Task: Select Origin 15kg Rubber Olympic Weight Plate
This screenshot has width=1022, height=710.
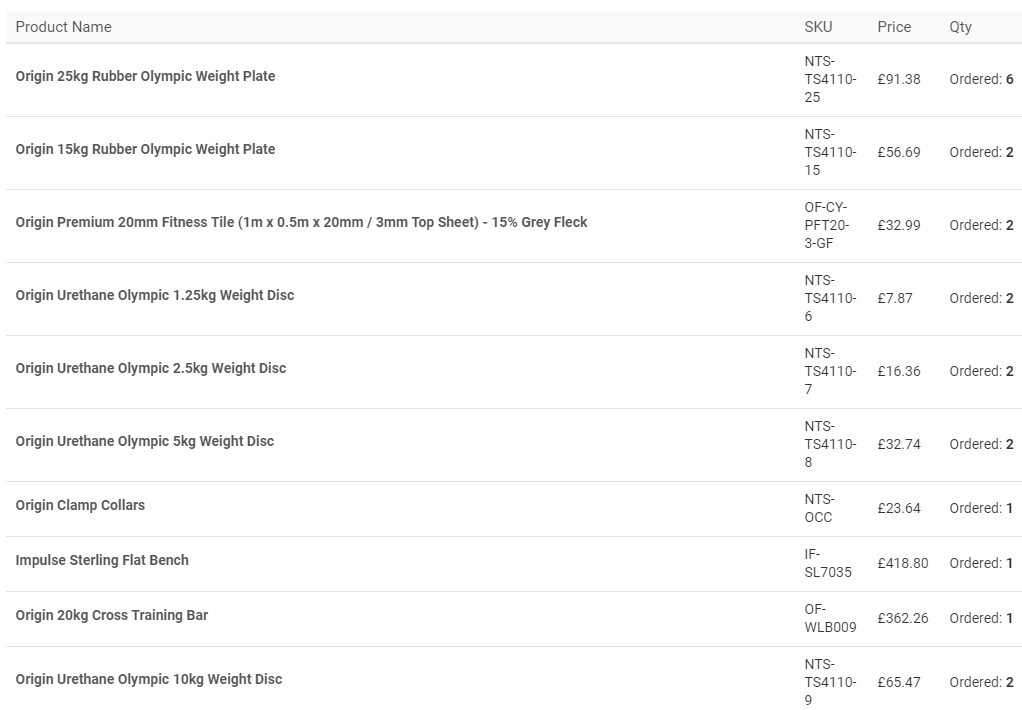Action: [145, 149]
